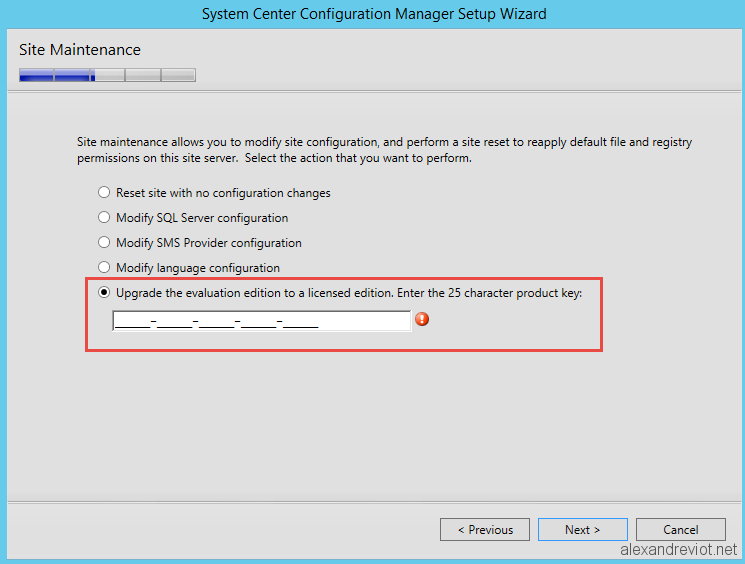Focus the 25 character product key field
This screenshot has height=564, width=745.
262,321
